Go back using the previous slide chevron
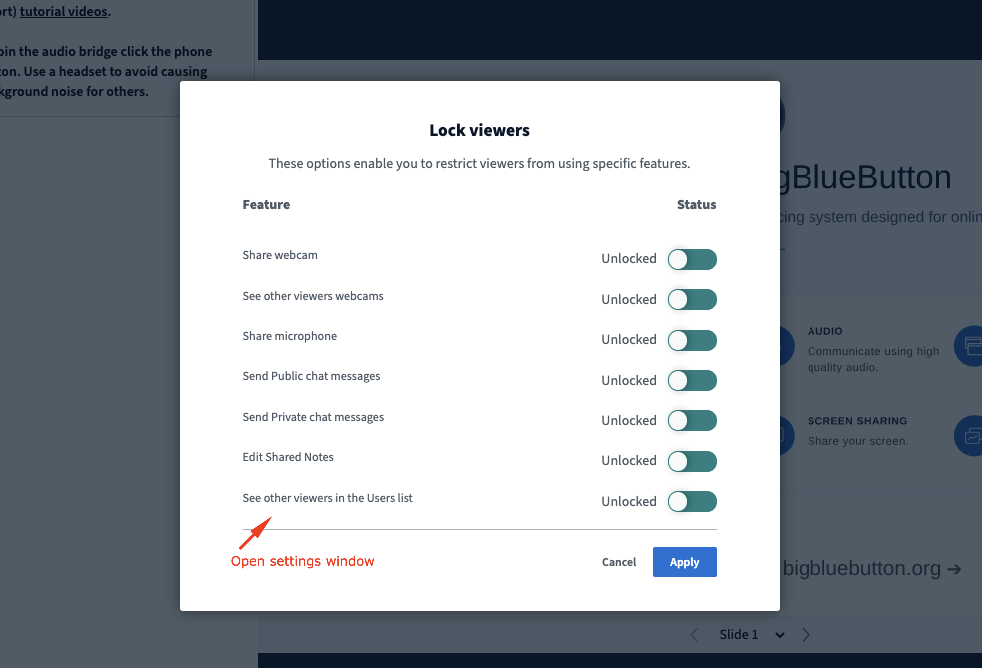This screenshot has width=982, height=668. 694,634
